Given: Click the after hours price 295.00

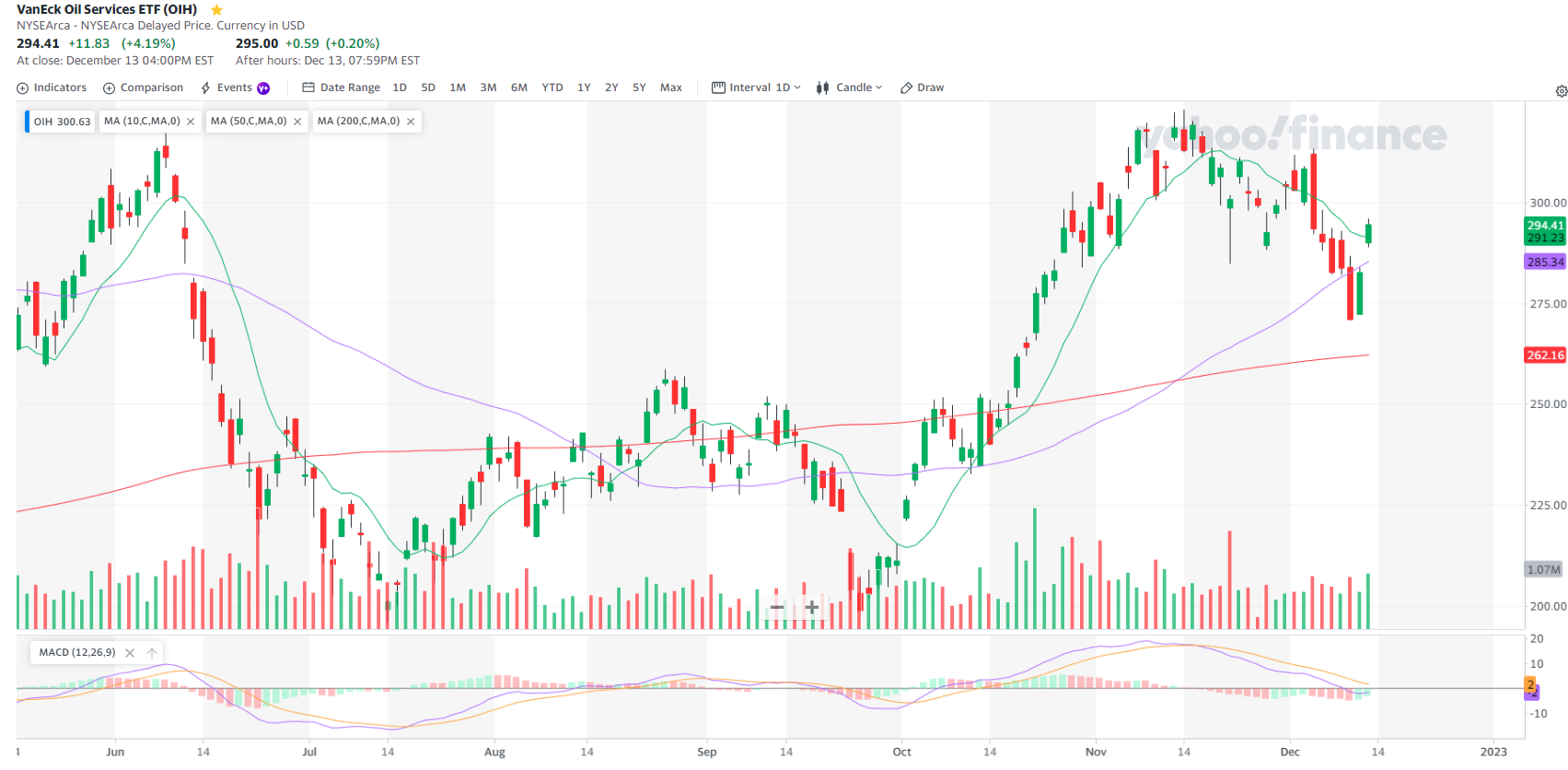Looking at the screenshot, I should coord(257,43).
